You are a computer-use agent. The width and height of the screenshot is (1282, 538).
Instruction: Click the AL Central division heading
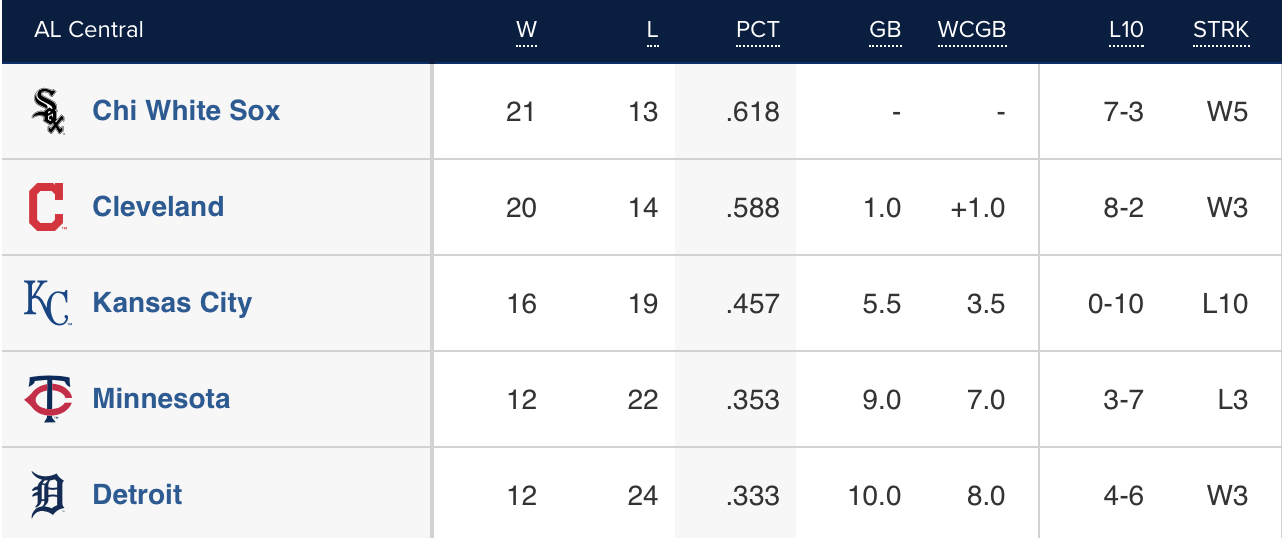click(x=89, y=30)
